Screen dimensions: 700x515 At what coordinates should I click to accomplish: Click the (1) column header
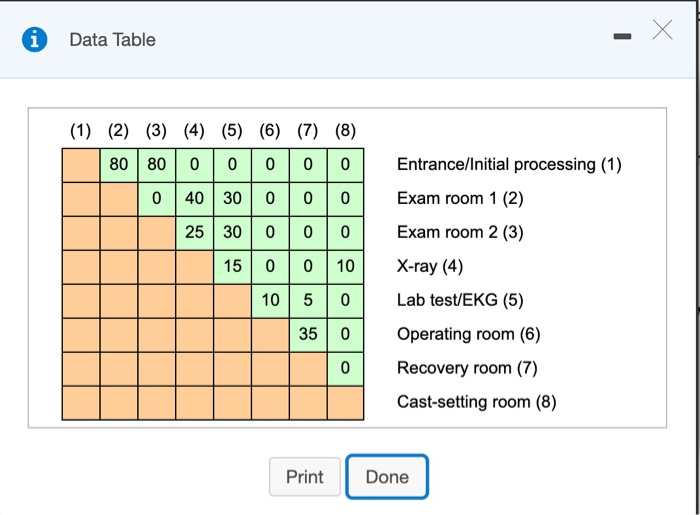click(80, 131)
